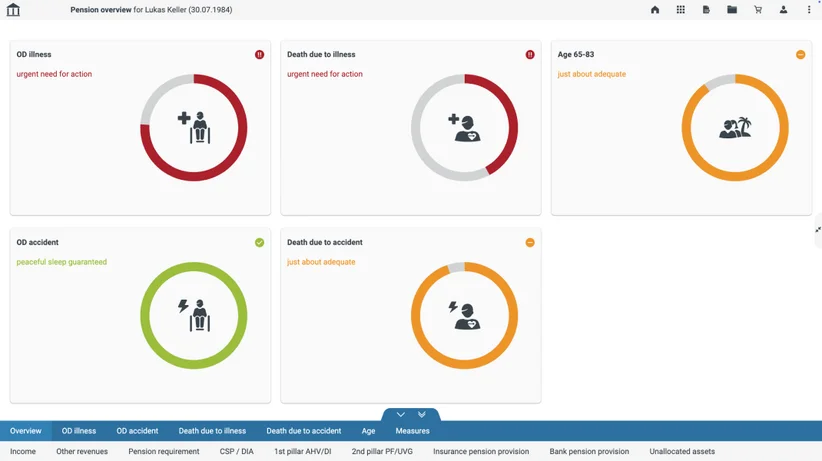Expand panel with single down chevron
822x461 pixels.
coord(401,414)
